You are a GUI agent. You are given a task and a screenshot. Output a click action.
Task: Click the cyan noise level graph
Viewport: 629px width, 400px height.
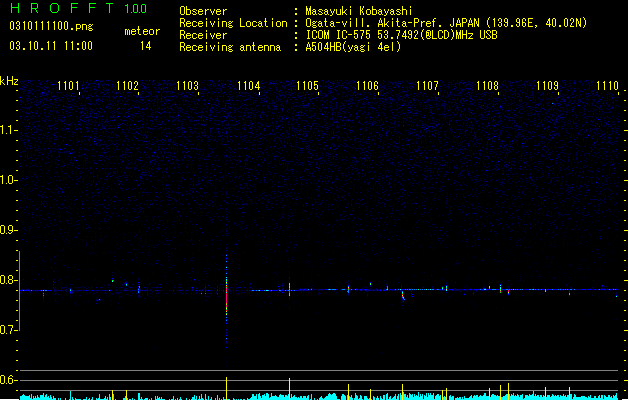coord(319,396)
